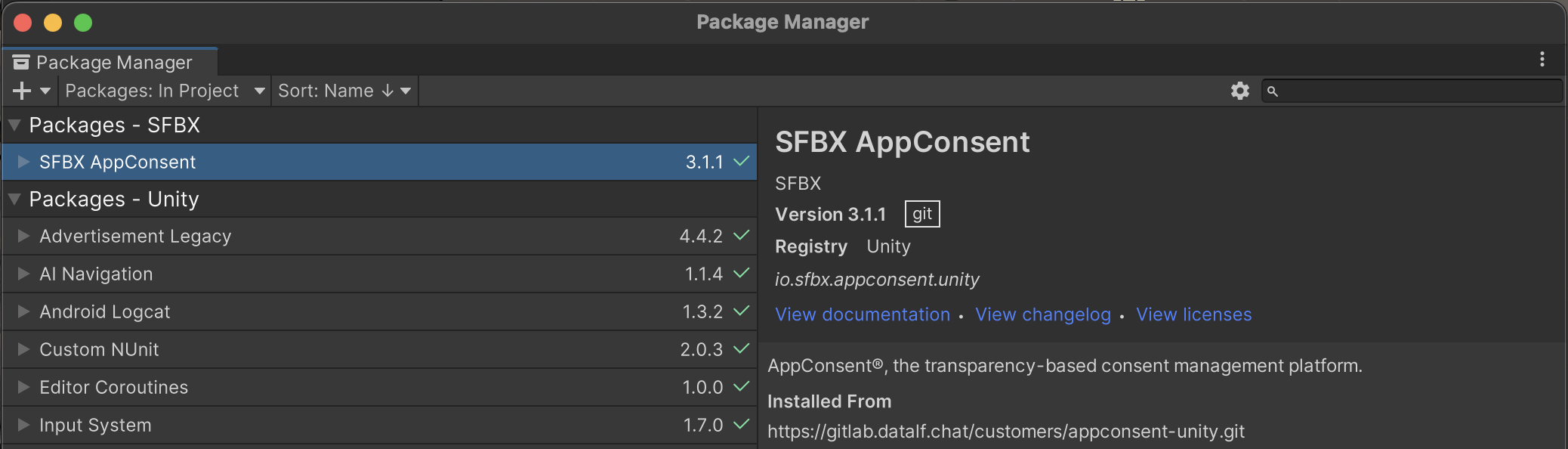1568x449 pixels.
Task: Click the plus icon to add package
Action: 23,91
